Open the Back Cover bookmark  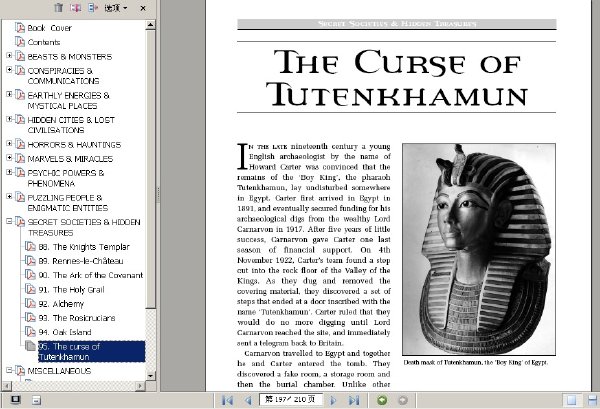(x=49, y=28)
